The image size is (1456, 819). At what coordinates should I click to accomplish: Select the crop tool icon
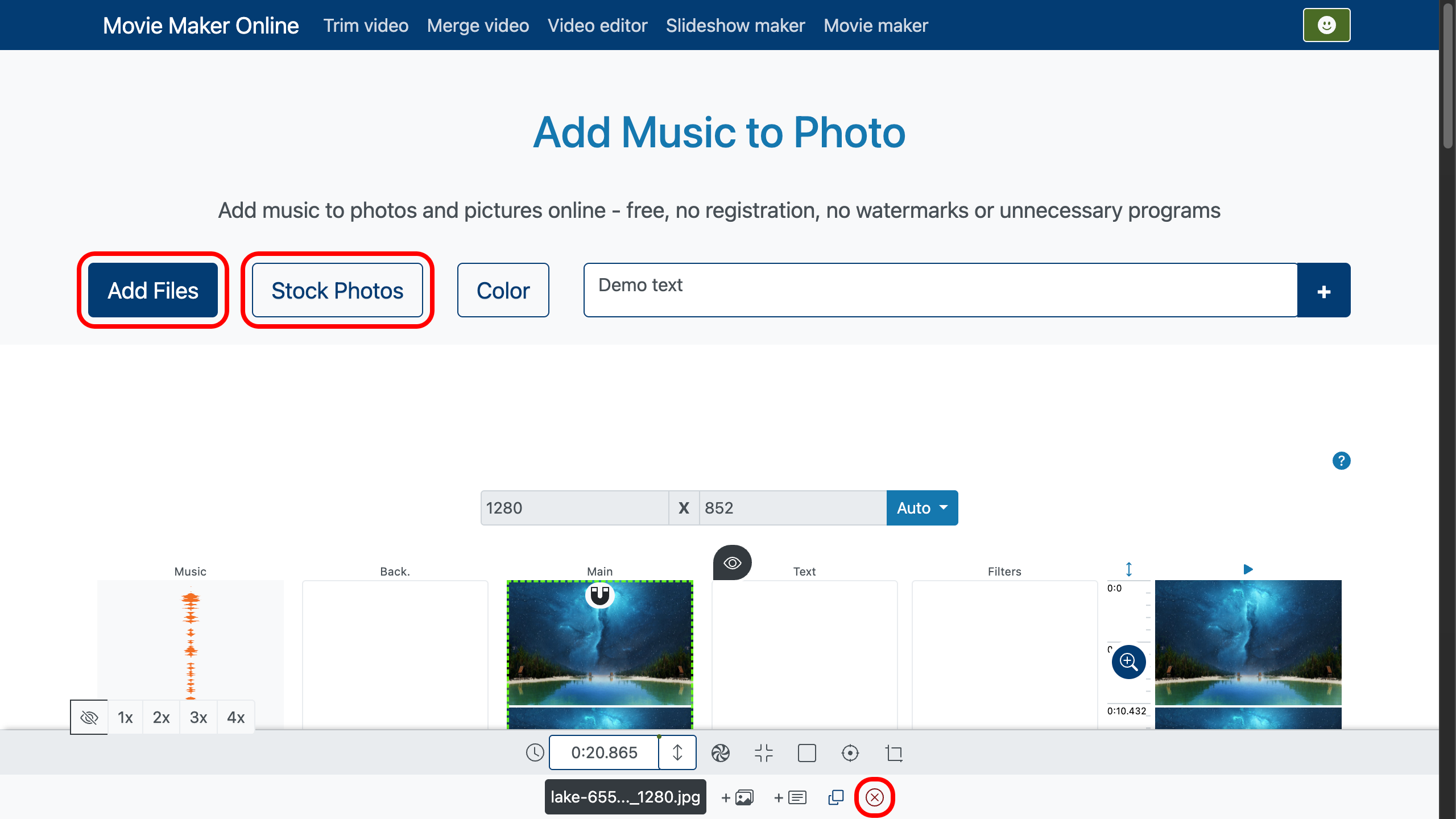click(x=894, y=753)
